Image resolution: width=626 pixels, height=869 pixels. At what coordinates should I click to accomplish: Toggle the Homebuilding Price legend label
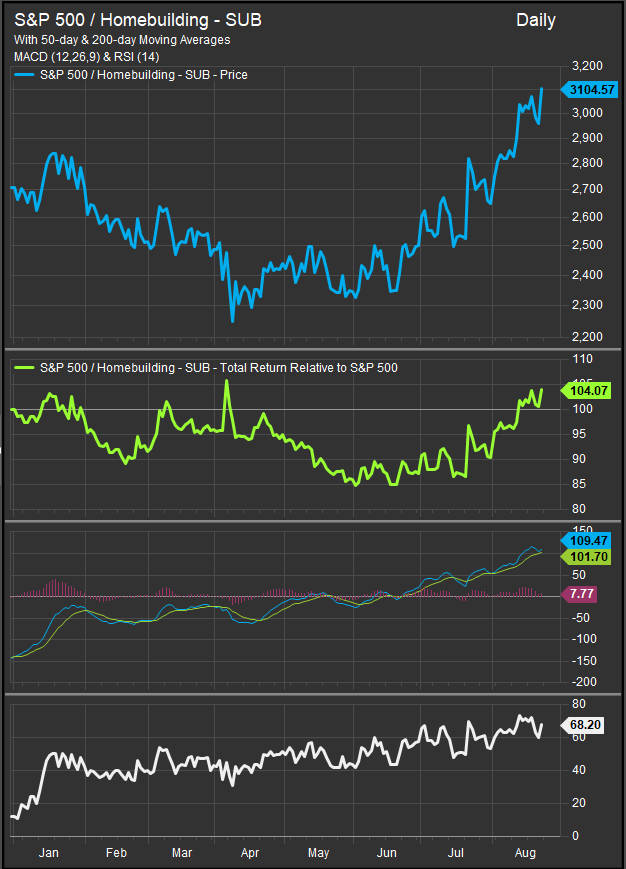coord(144,75)
